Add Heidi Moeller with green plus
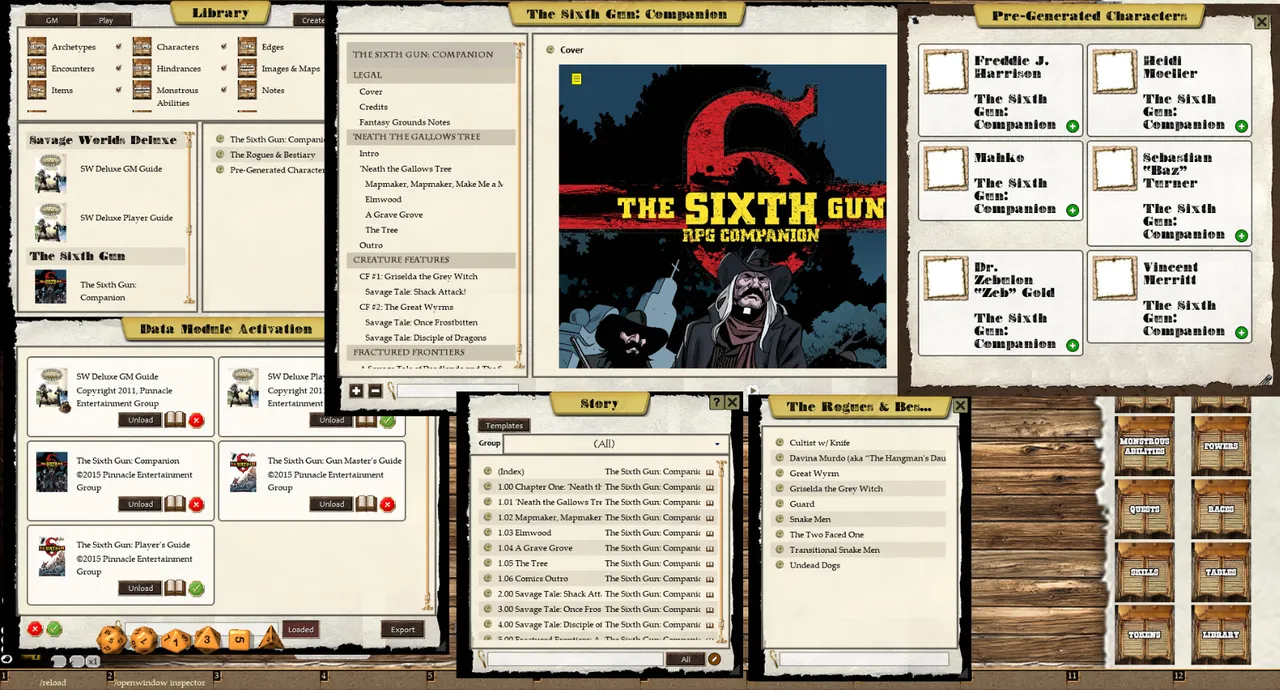Viewport: 1280px width, 690px height. pos(1241,126)
